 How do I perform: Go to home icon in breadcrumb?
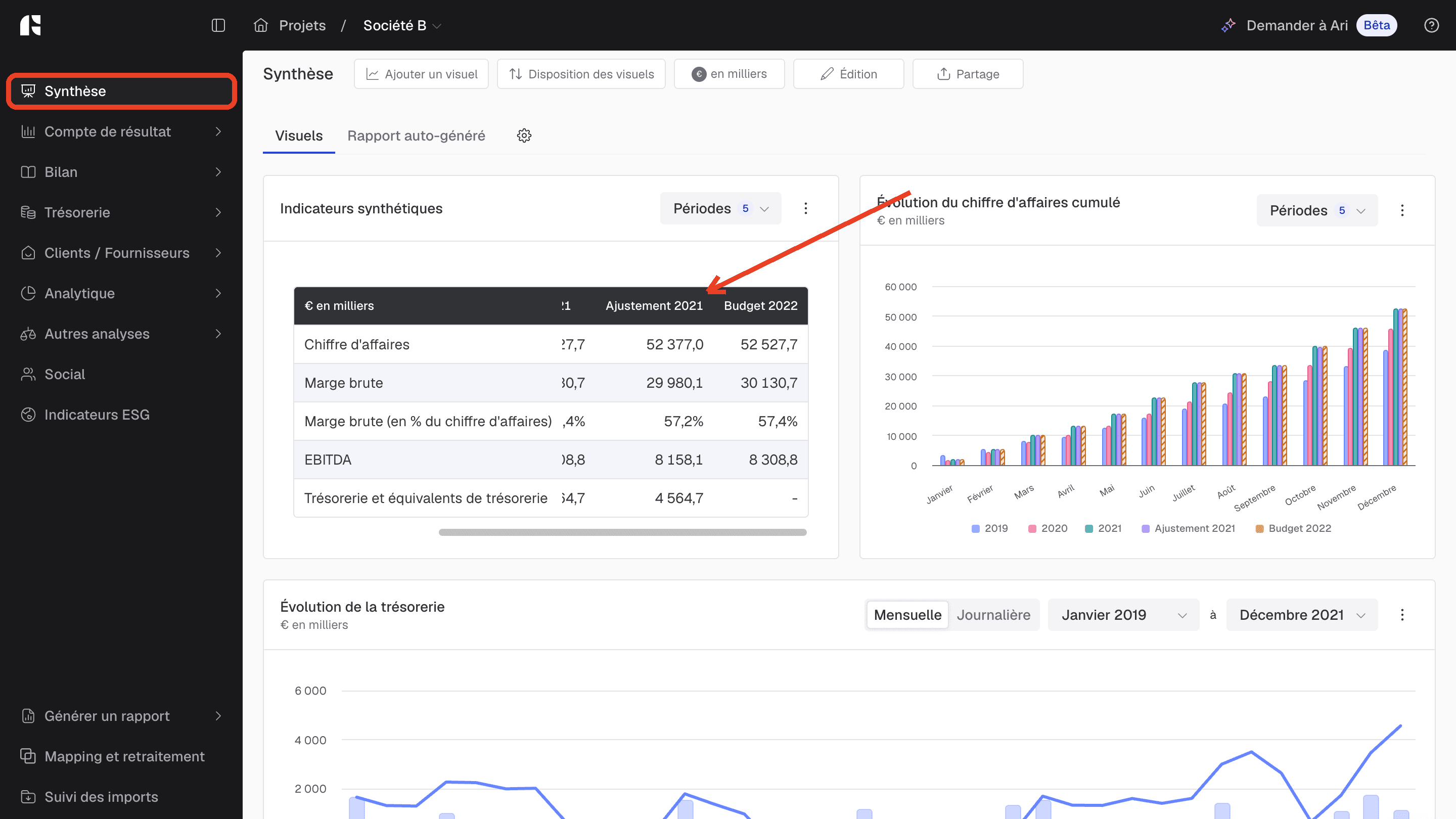pos(260,25)
